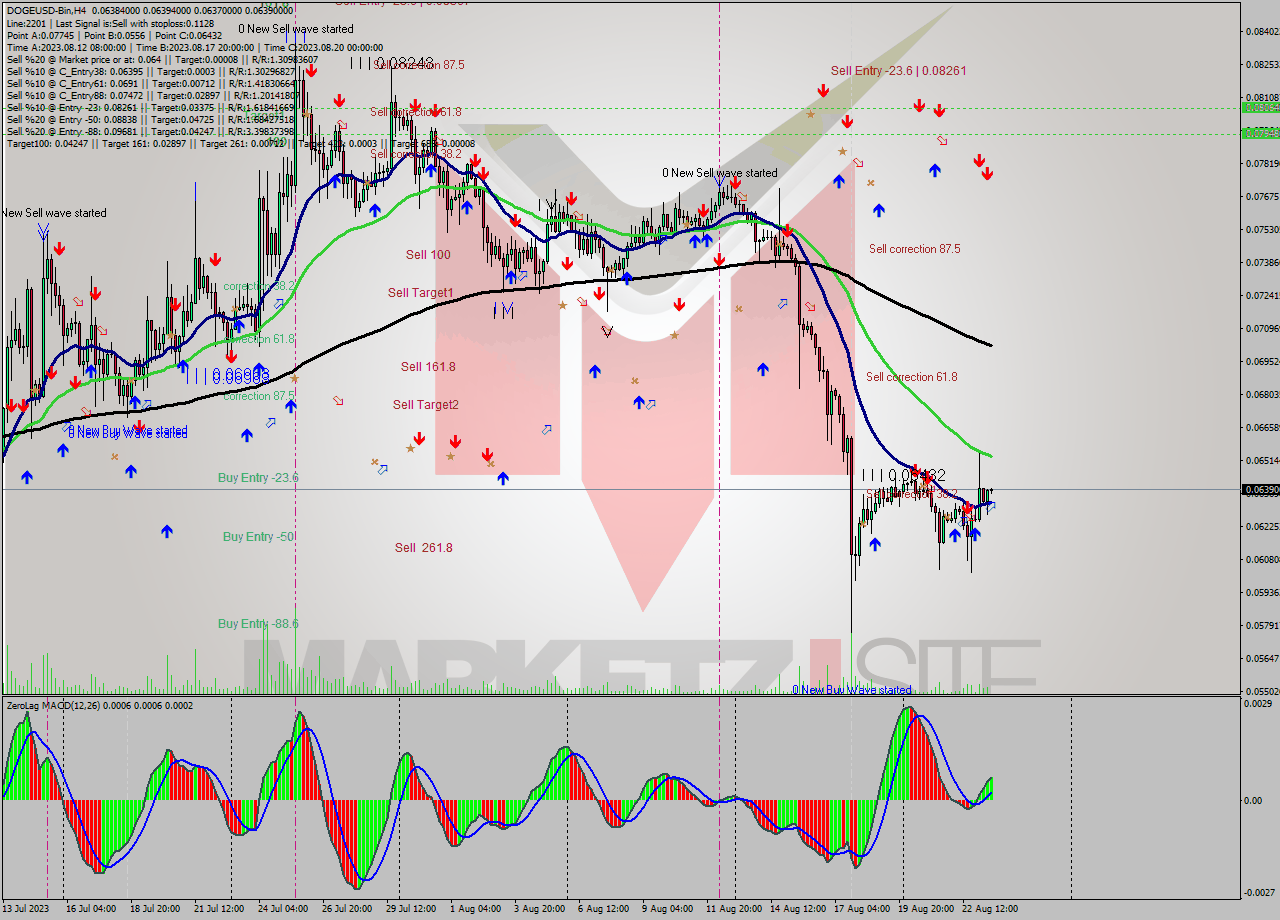Screen dimensions: 1280x920
Task: Select the Sell %20 @ Entry -88 line
Action: (x=150, y=131)
